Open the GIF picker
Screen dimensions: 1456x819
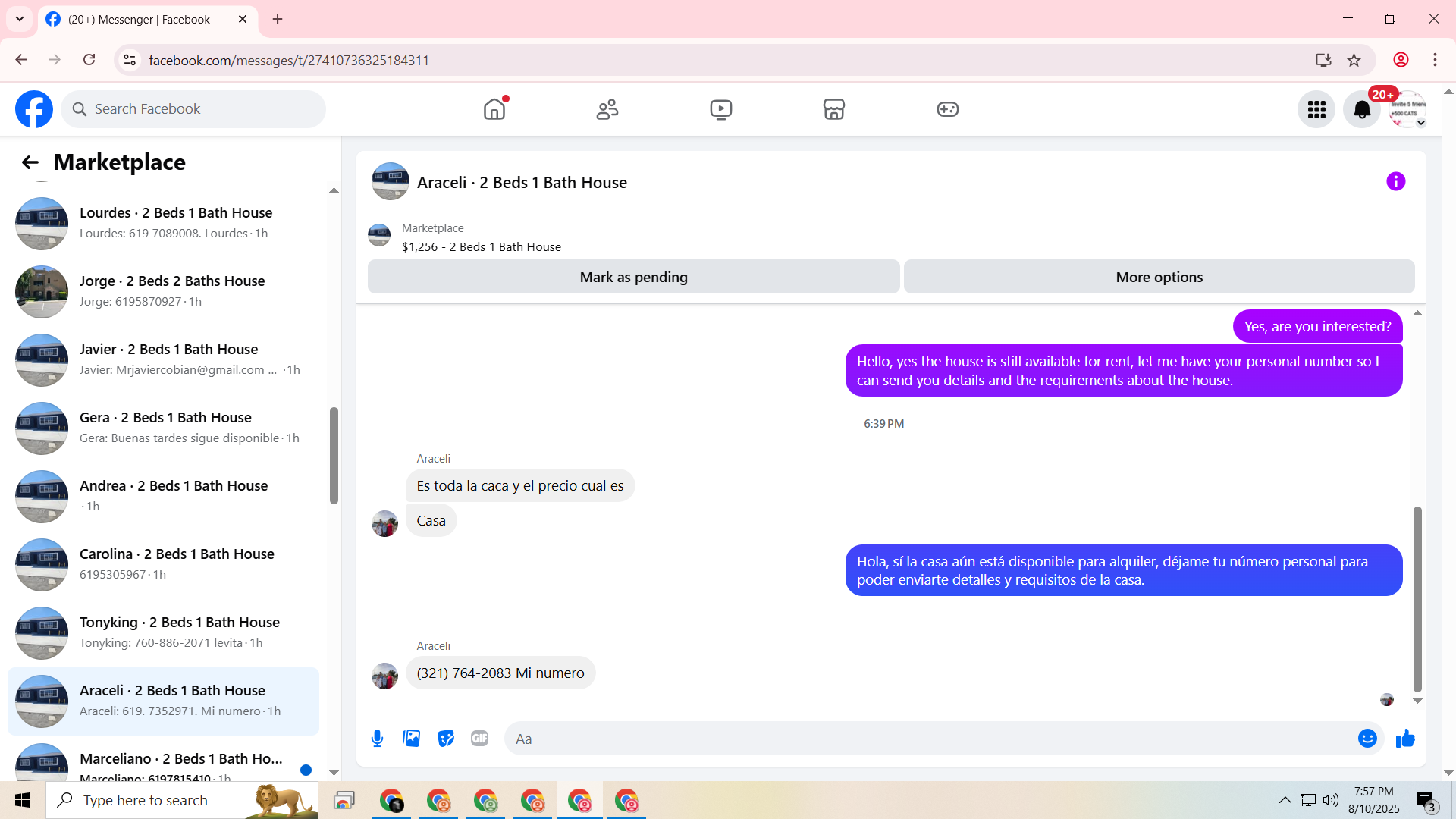(479, 739)
